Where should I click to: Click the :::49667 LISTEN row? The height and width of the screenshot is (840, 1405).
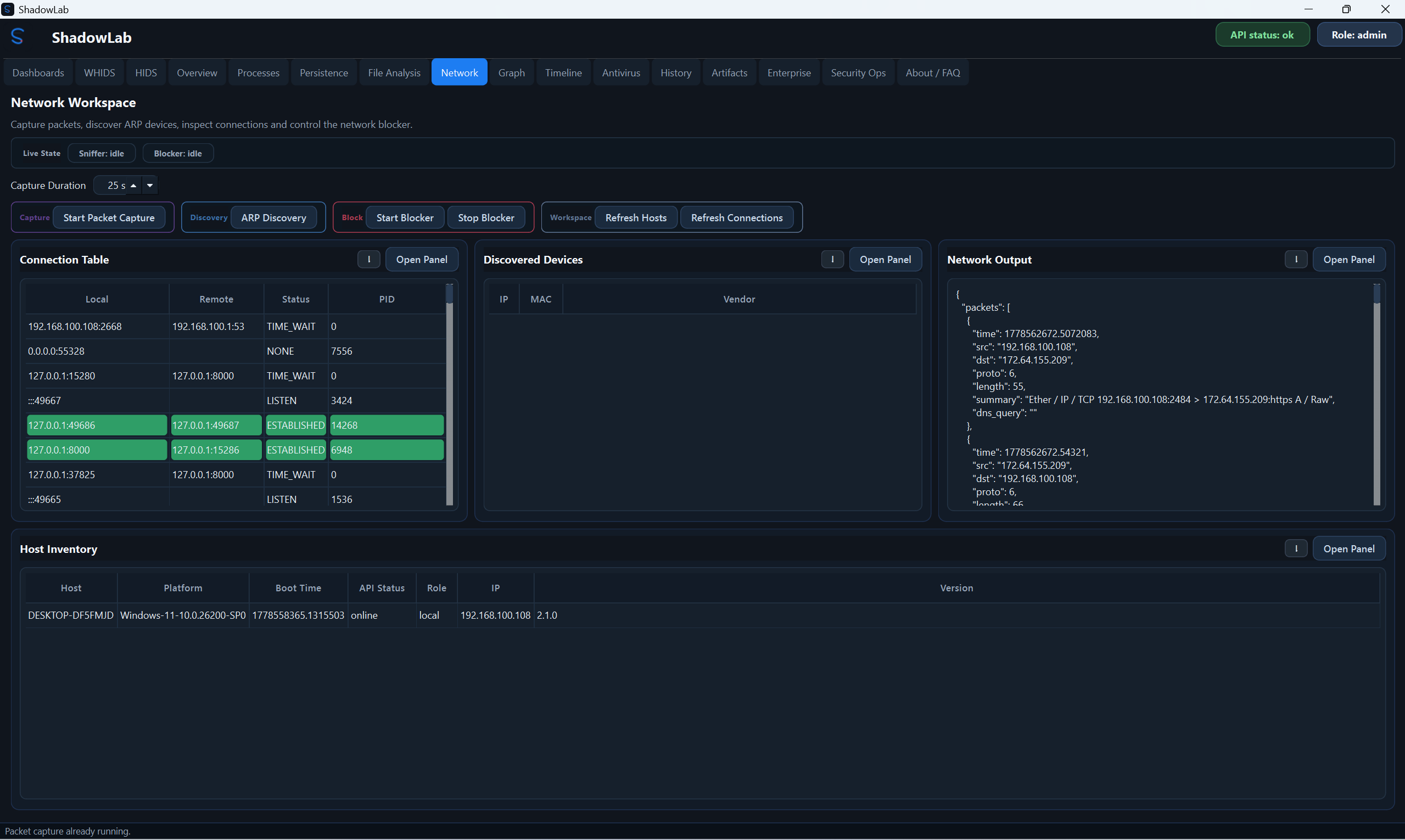tap(236, 401)
